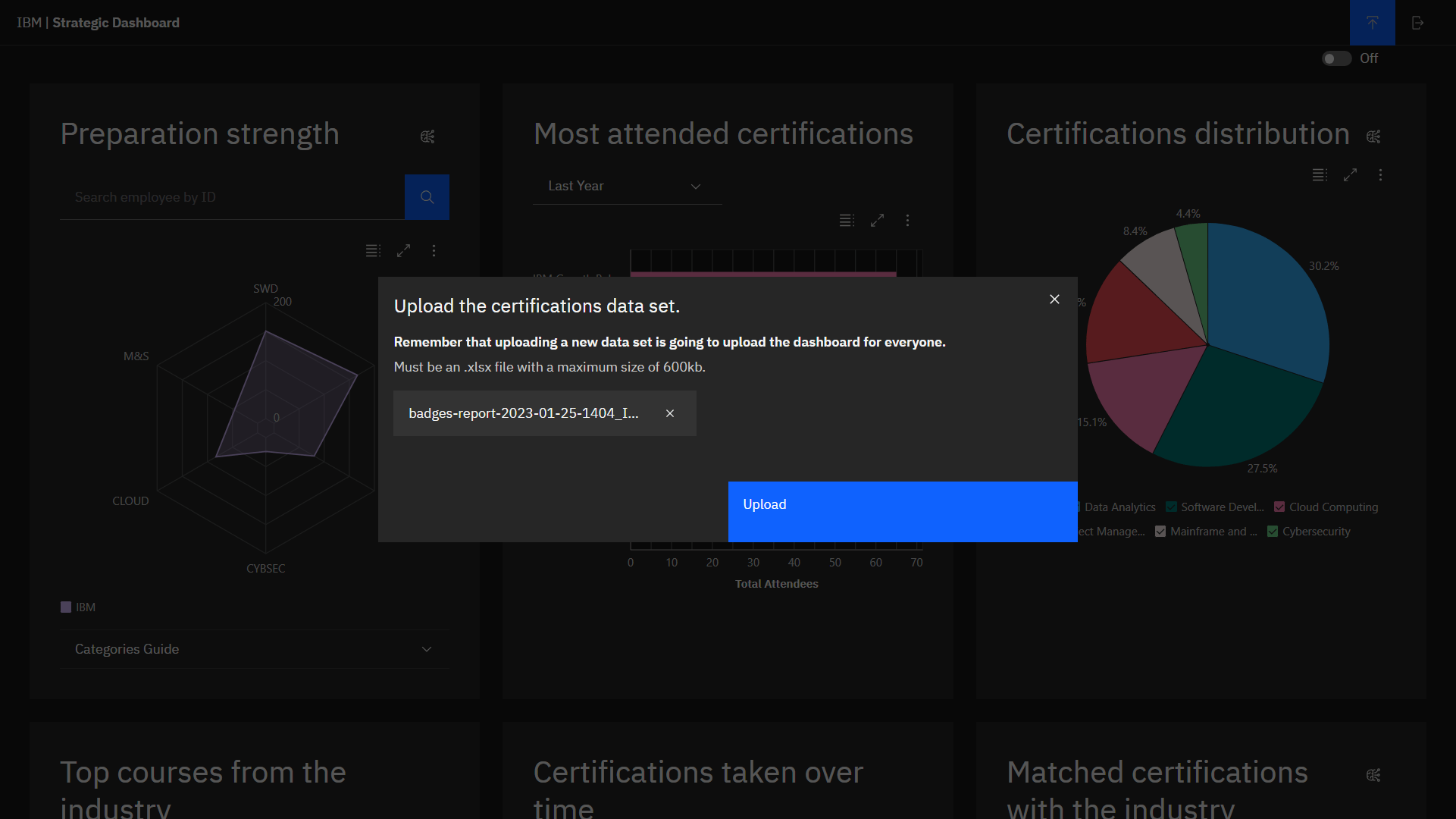
Task: Open overflow menu of bar chart
Action: click(x=907, y=221)
